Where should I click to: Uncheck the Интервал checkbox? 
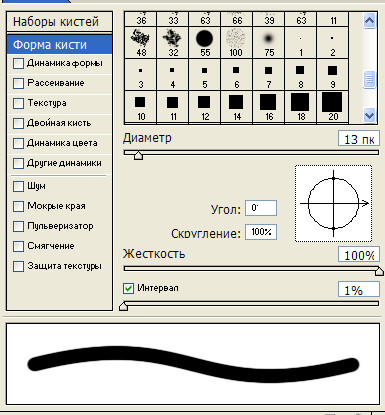[128, 288]
